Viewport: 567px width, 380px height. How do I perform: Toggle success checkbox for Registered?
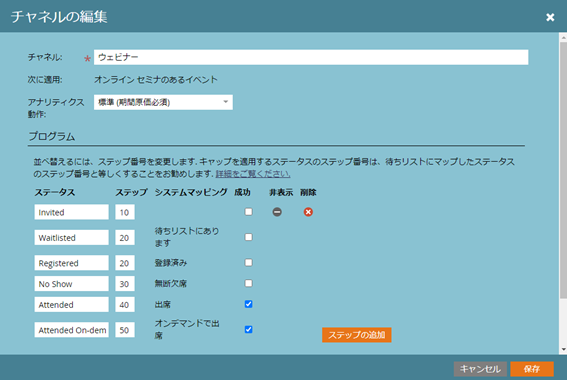(248, 262)
